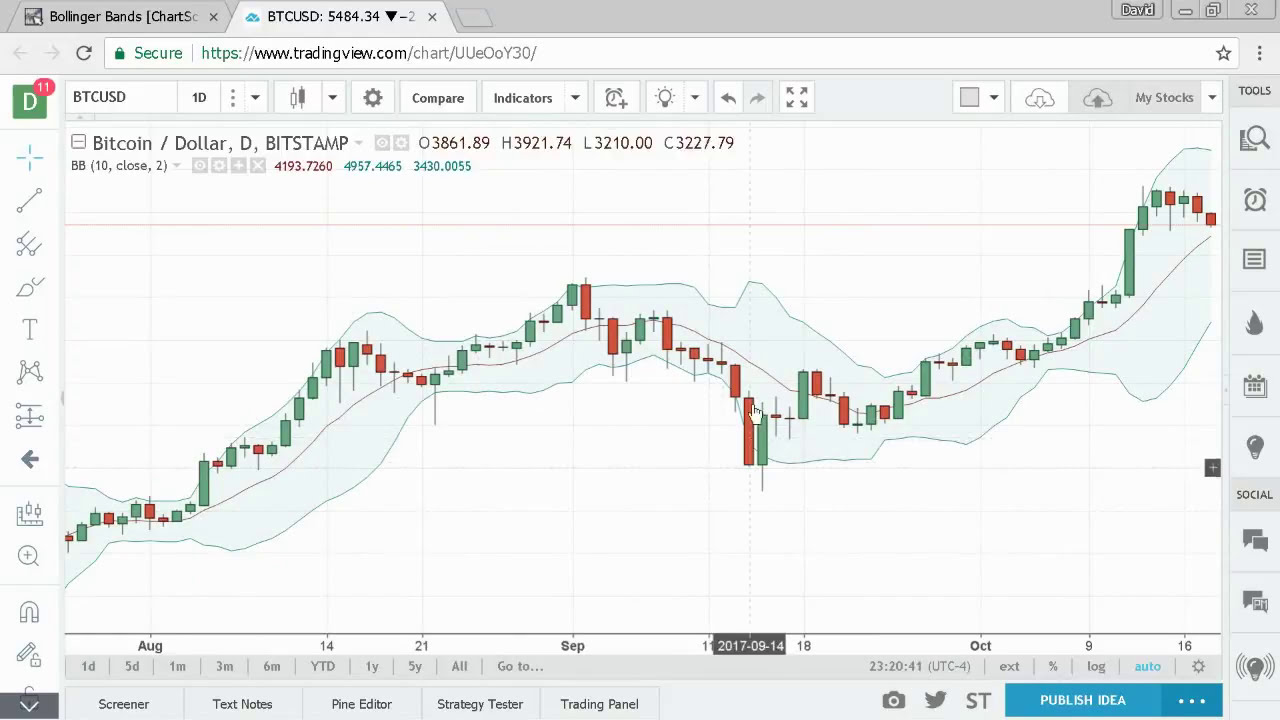Viewport: 1280px width, 720px height.
Task: Open alerts clock icon in right sidebar
Action: pos(1255,199)
